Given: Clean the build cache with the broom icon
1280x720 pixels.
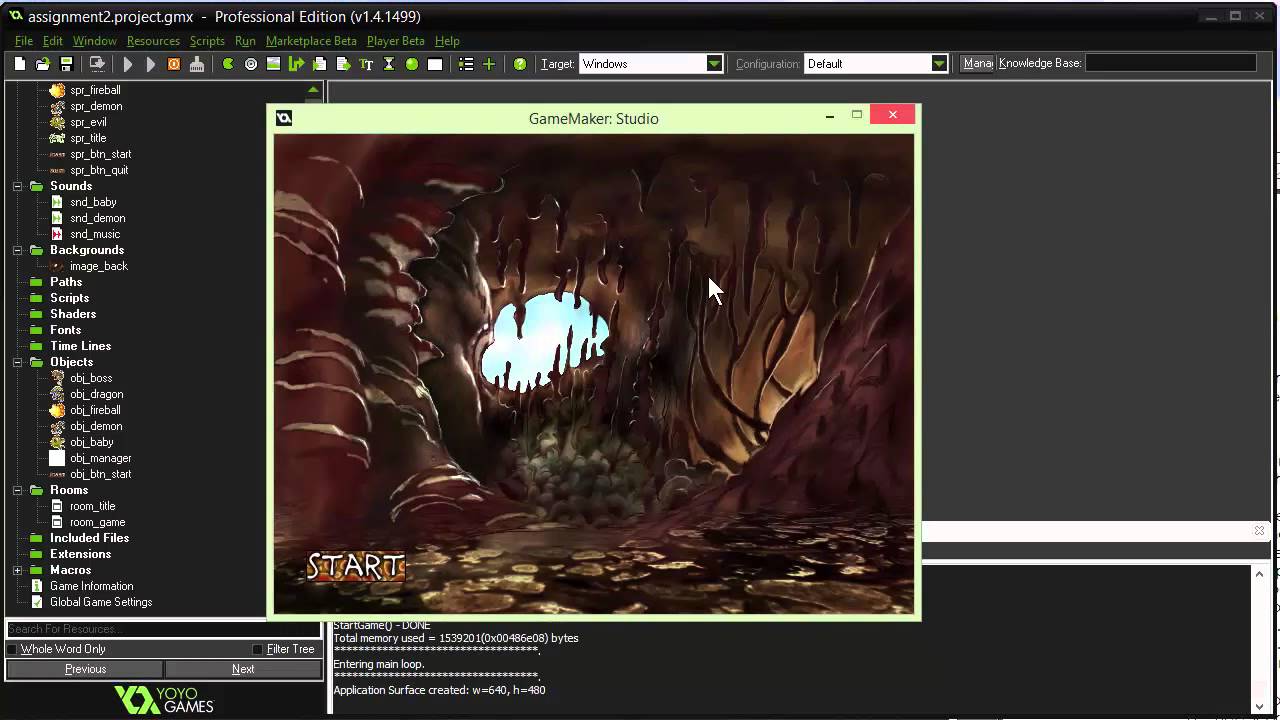Looking at the screenshot, I should (197, 64).
